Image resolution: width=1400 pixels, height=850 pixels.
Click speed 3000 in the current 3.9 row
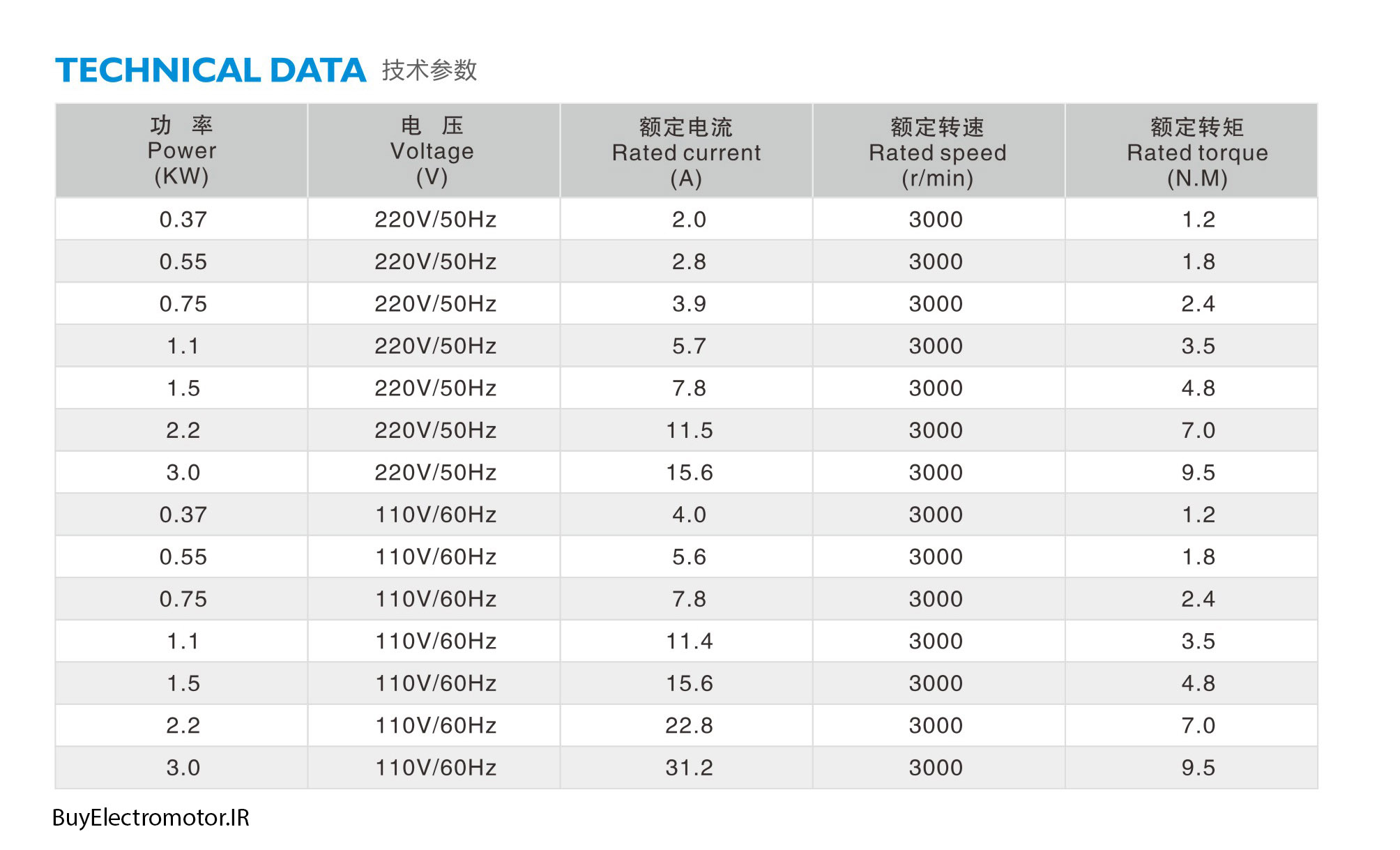tap(936, 304)
